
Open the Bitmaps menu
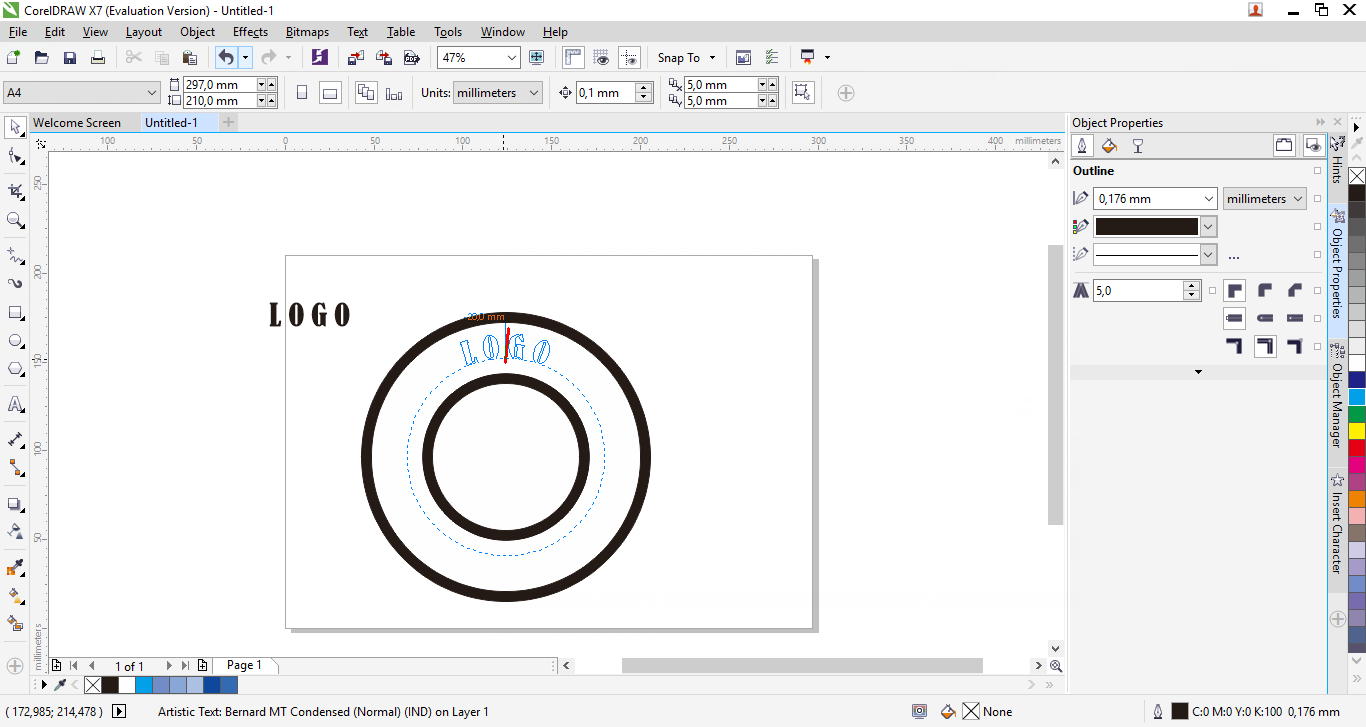[x=307, y=32]
